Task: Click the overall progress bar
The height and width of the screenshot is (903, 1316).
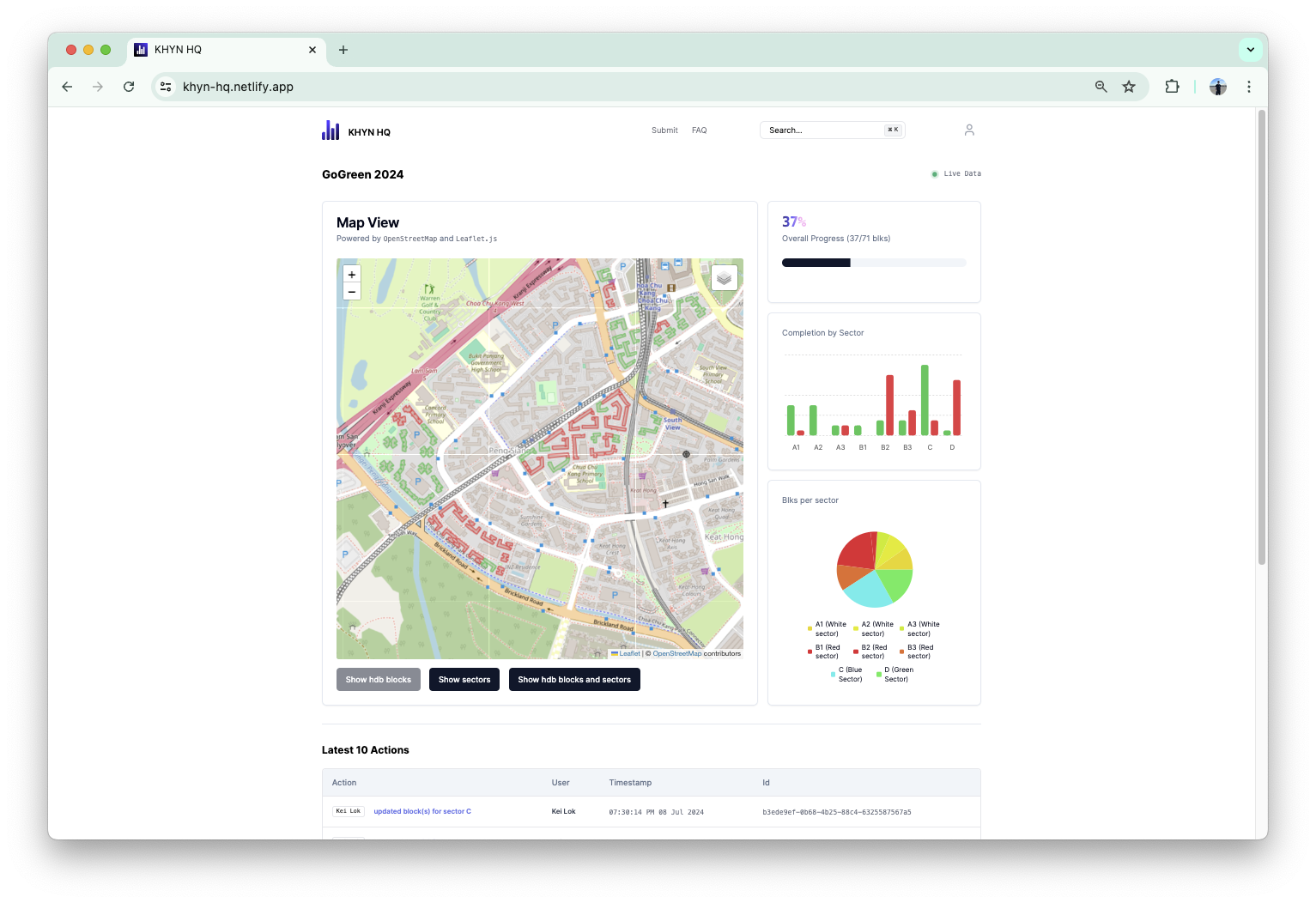Action: click(874, 263)
